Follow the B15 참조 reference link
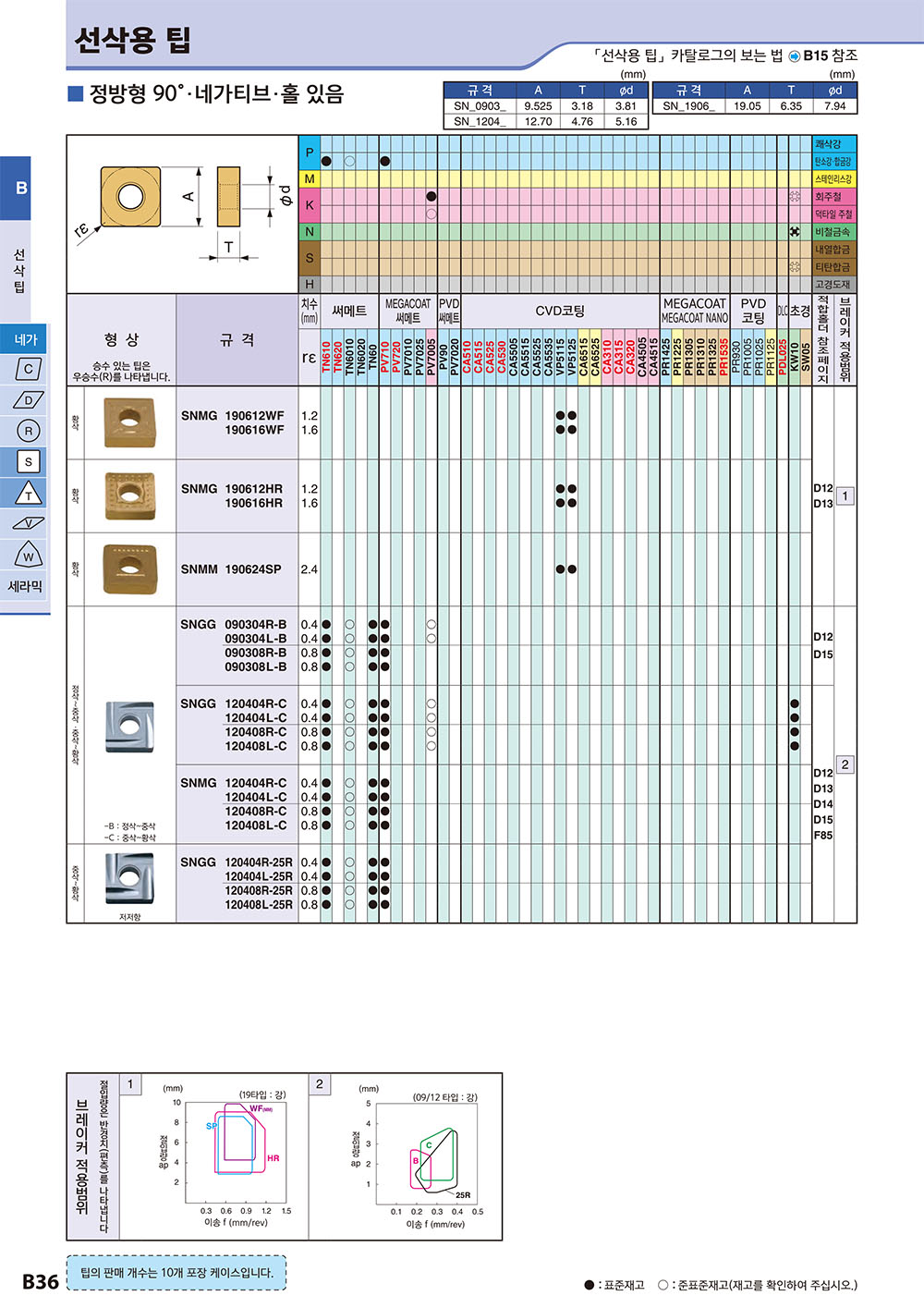The height and width of the screenshot is (1308, 924). coord(831,55)
